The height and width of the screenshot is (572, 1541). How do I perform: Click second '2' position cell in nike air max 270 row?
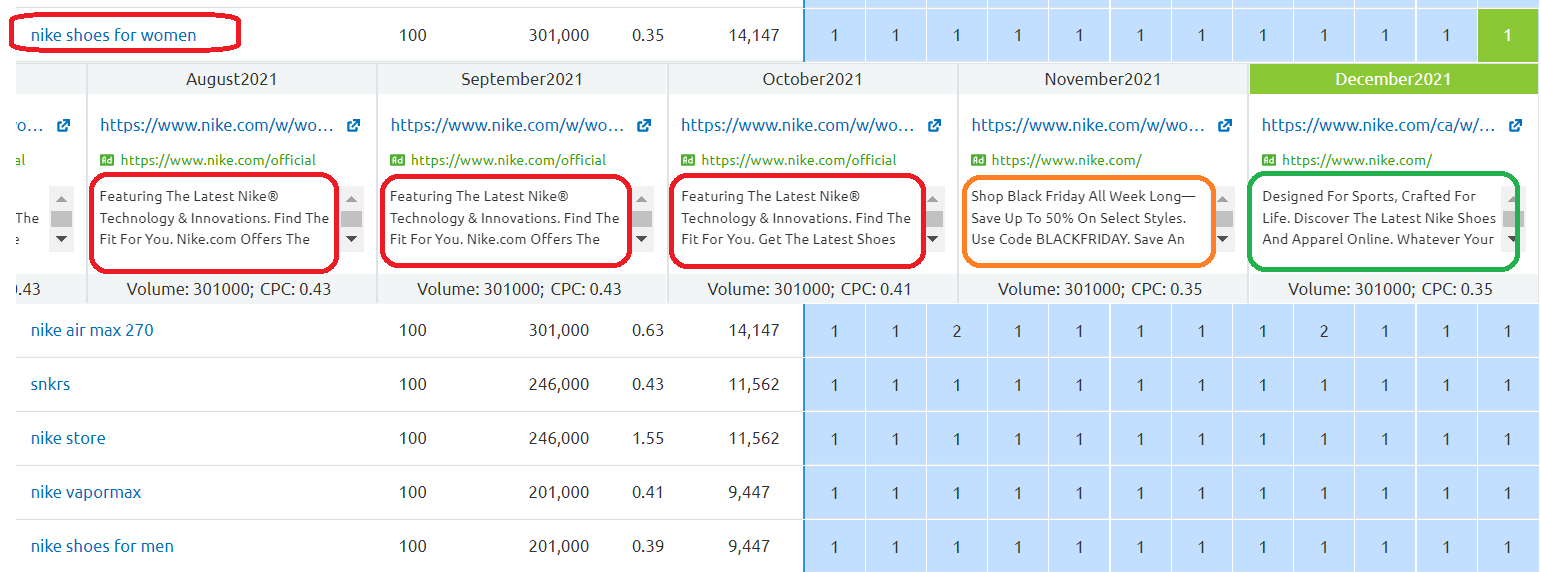(1324, 330)
